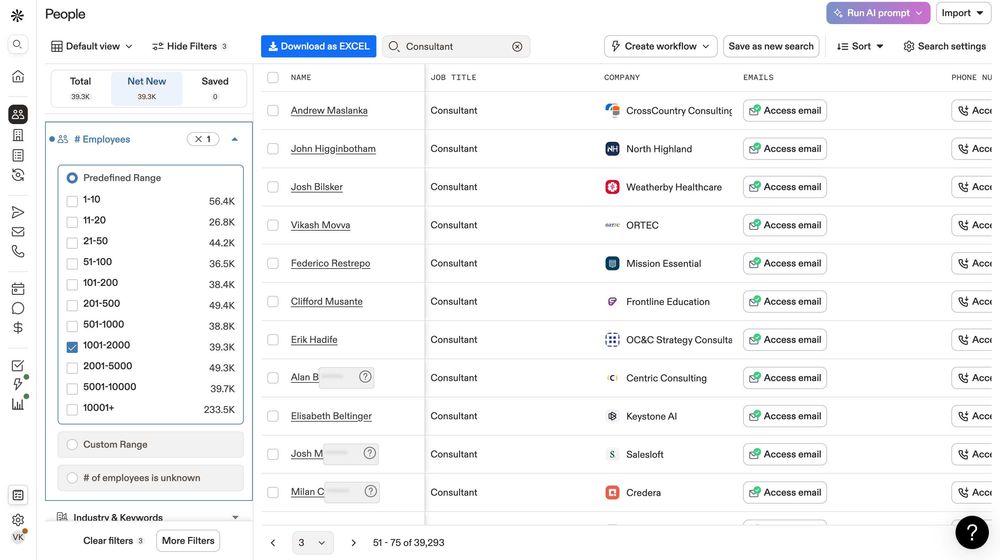Open the Analytics bar chart icon

click(x=18, y=404)
